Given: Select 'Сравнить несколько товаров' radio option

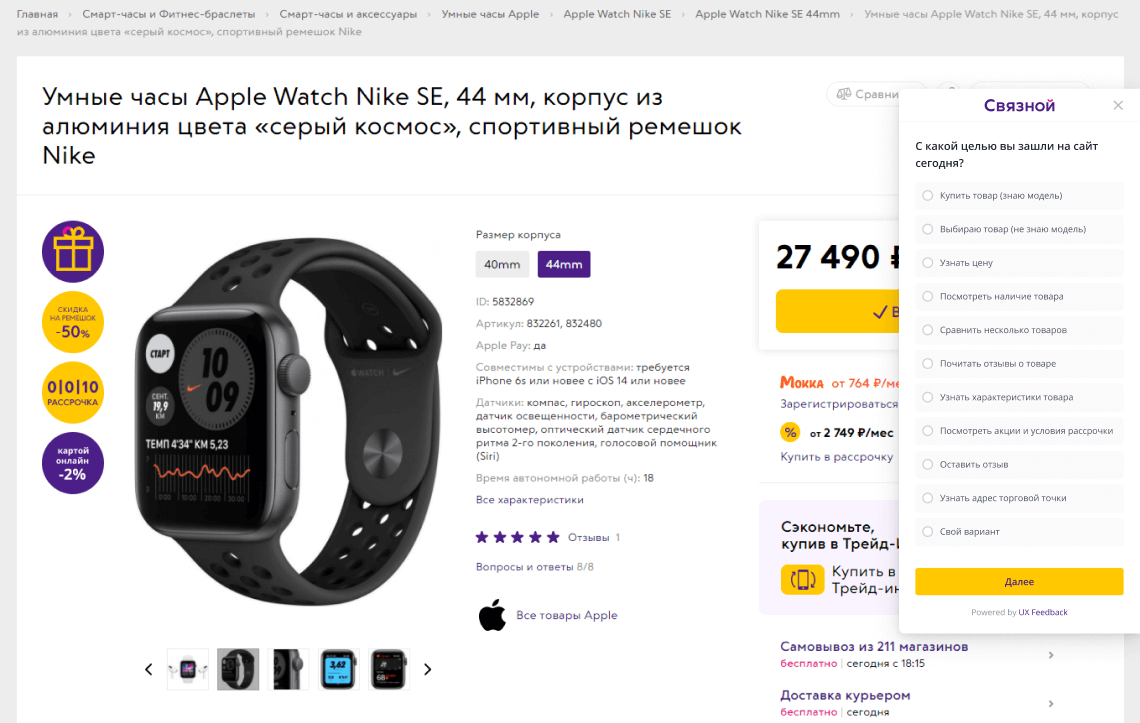Looking at the screenshot, I should coord(928,330).
